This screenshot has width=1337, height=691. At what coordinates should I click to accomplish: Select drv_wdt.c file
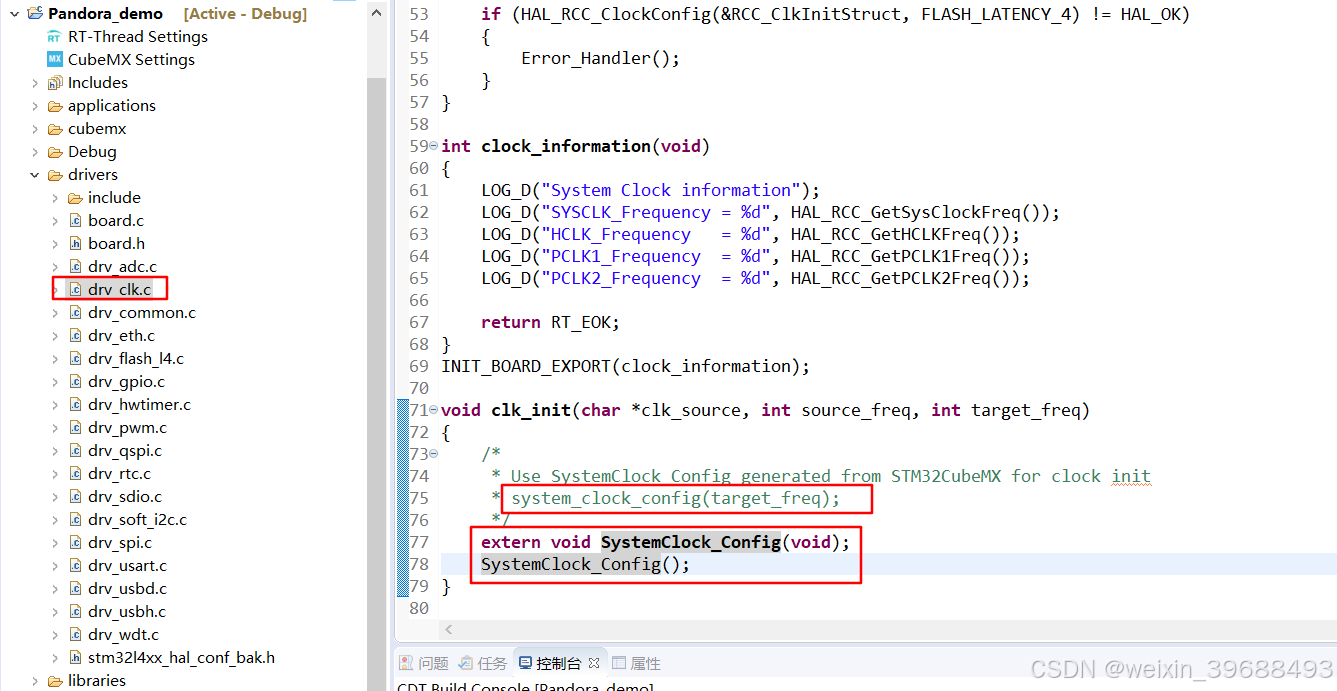(x=123, y=635)
